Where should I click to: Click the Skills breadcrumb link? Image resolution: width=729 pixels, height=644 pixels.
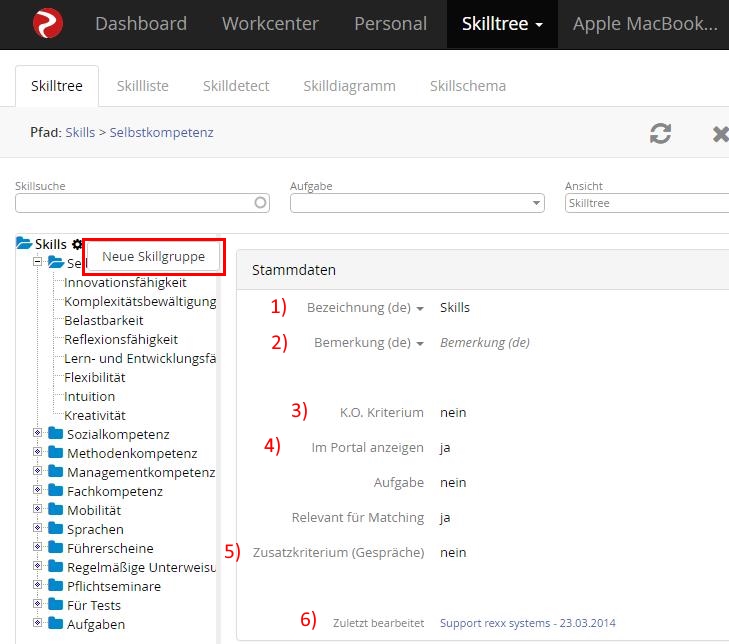pyautogui.click(x=80, y=133)
